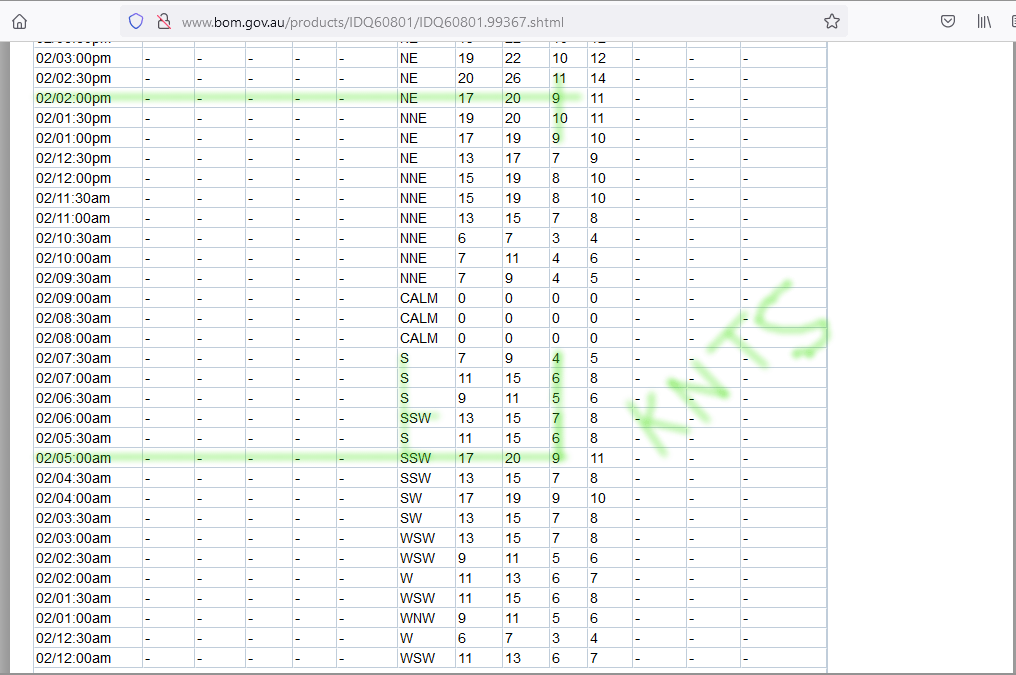Click the 02/10:30am time cell
1016x675 pixels.
(74, 238)
